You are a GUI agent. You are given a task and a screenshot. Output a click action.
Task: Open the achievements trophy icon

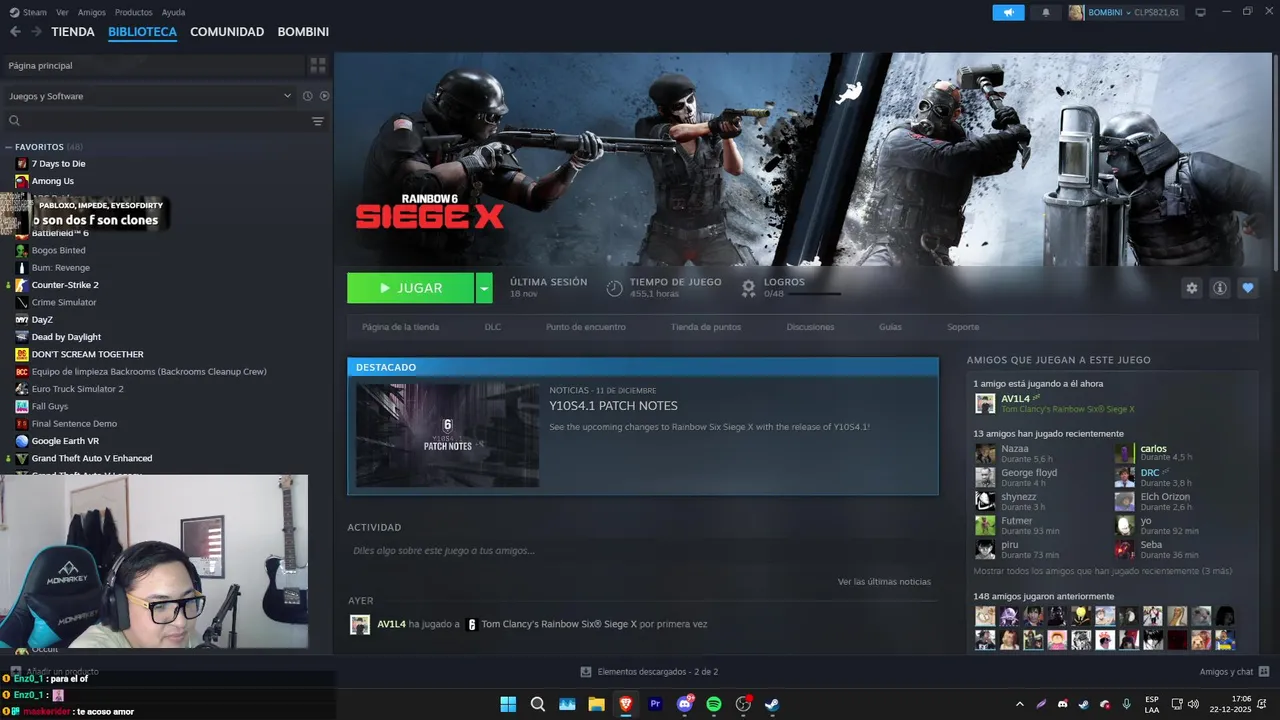[x=748, y=288]
